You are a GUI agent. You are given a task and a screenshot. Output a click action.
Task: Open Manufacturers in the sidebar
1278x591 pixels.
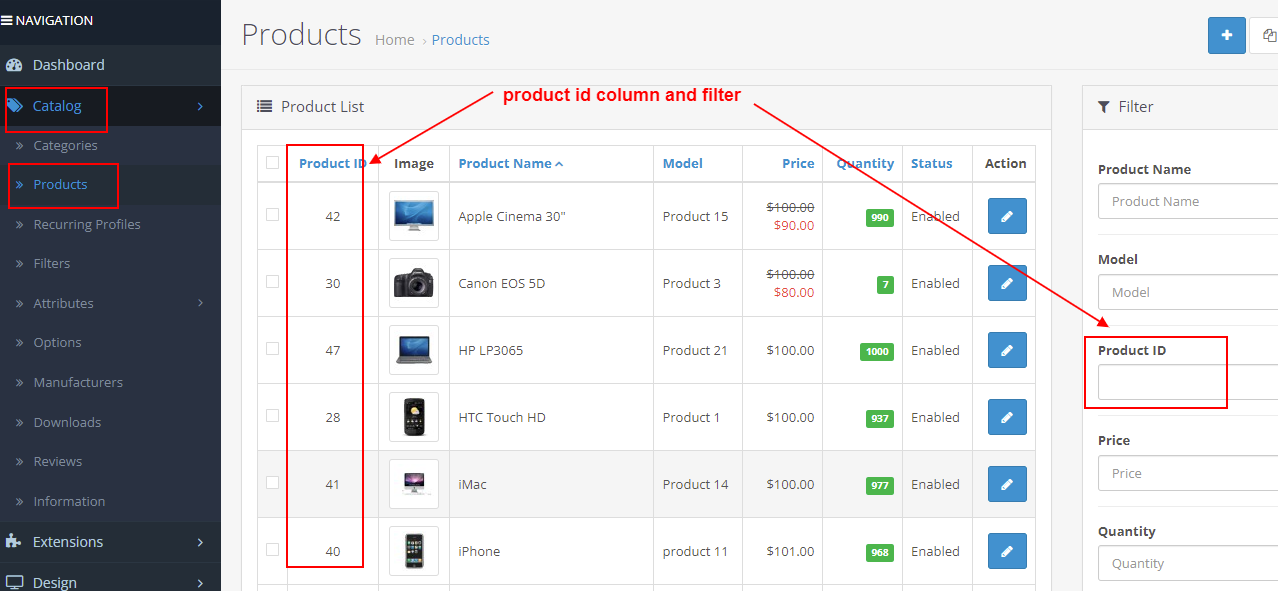click(78, 382)
